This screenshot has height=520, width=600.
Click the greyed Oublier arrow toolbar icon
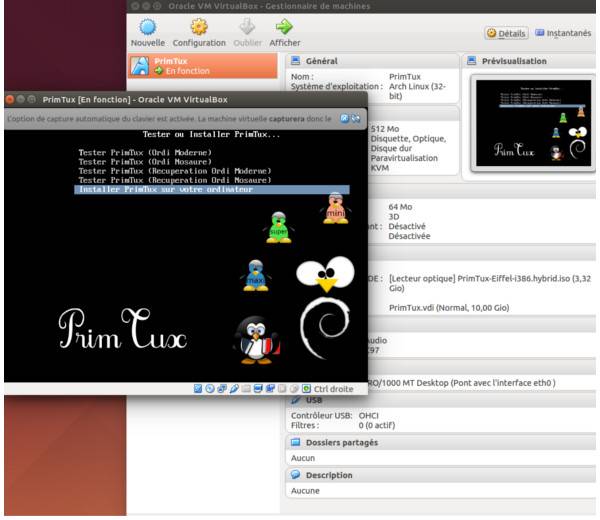tap(247, 27)
